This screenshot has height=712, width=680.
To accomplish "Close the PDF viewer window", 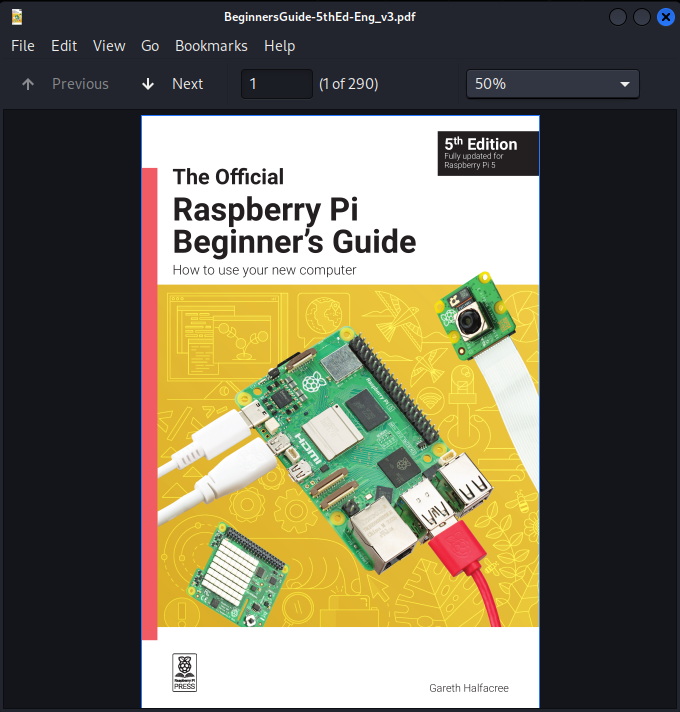I will (x=665, y=17).
